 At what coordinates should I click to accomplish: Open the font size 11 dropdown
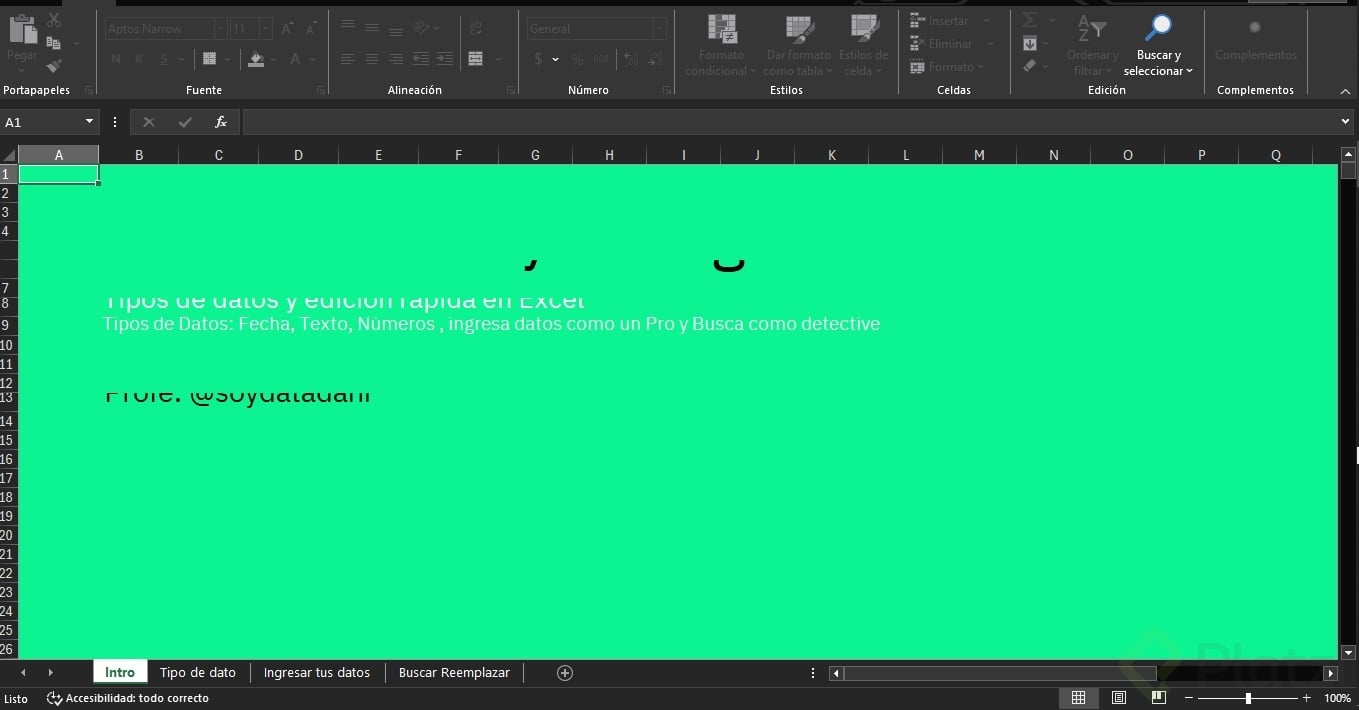click(266, 29)
